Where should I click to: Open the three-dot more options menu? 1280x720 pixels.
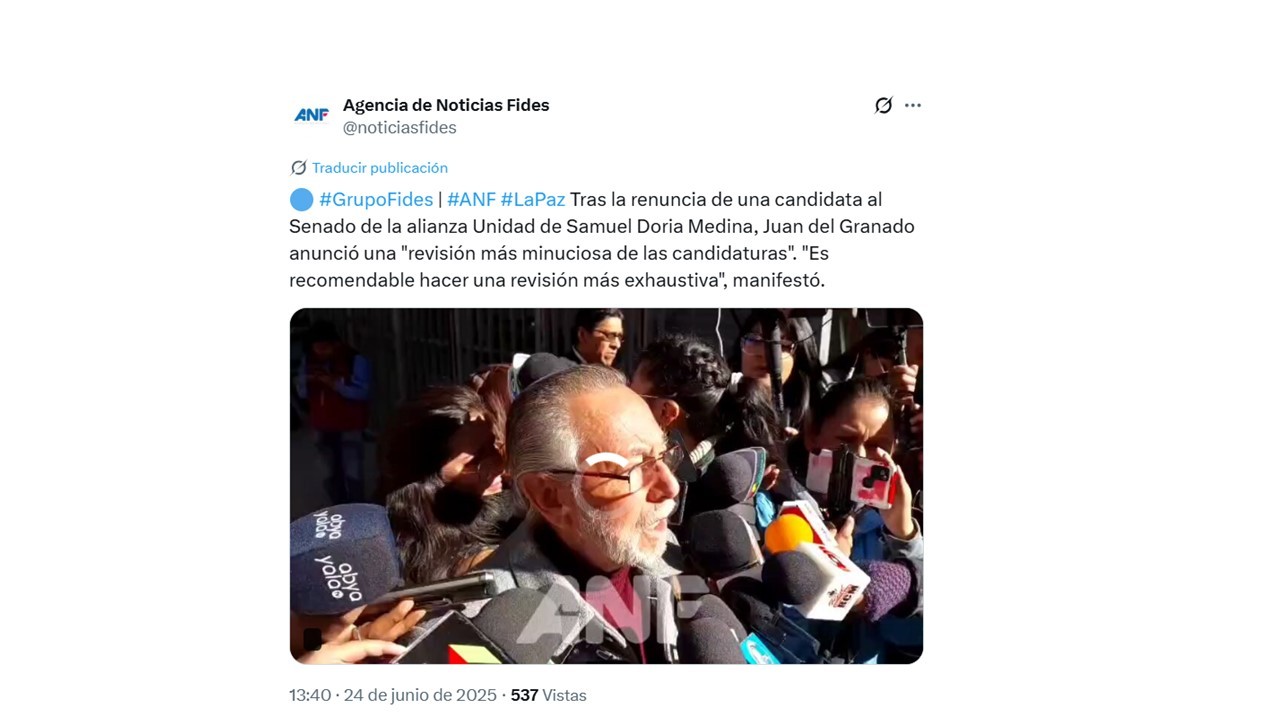913,105
